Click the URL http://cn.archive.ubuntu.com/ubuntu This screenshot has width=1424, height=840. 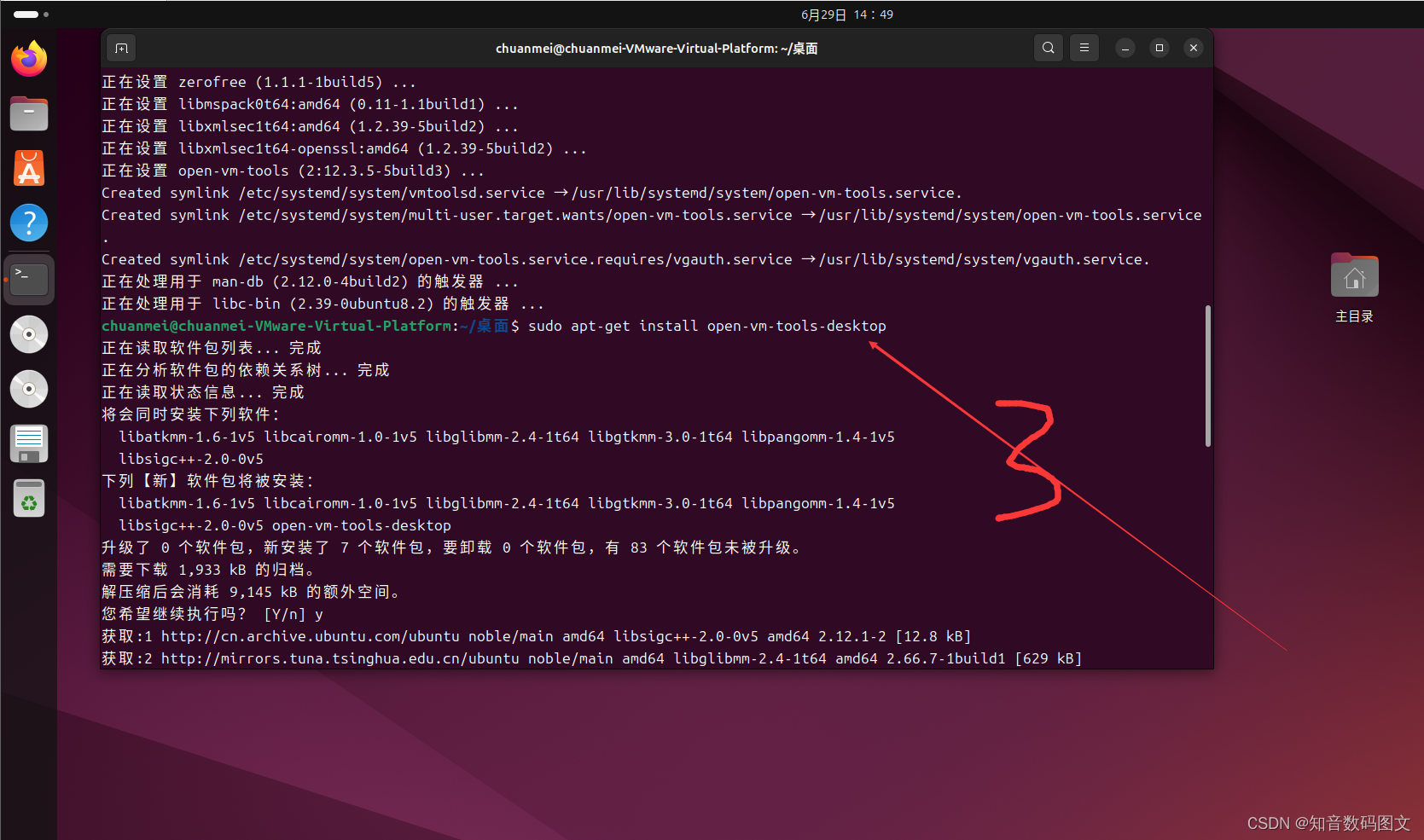pyautogui.click(x=310, y=636)
